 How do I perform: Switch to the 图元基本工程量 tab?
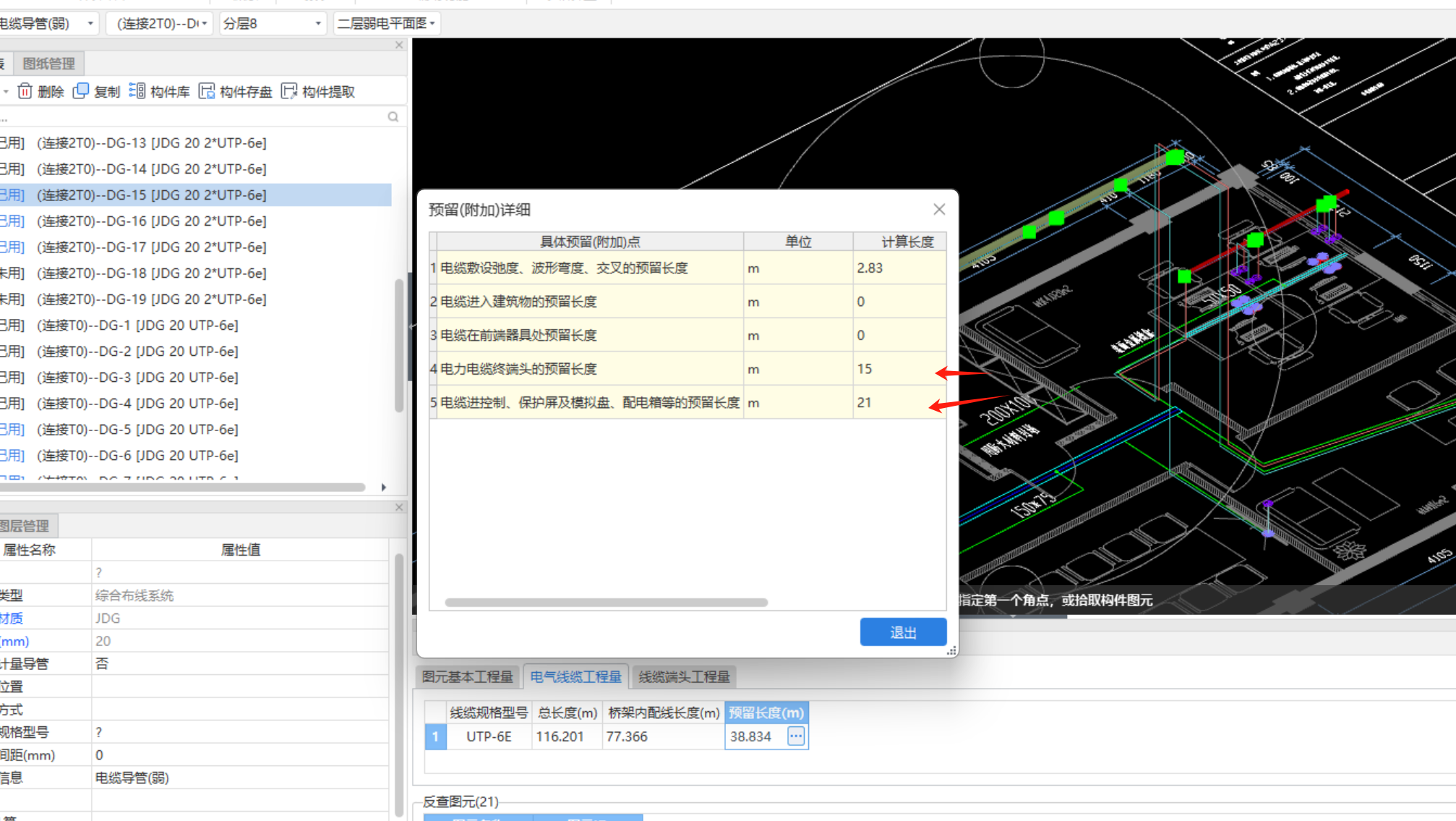point(468,676)
